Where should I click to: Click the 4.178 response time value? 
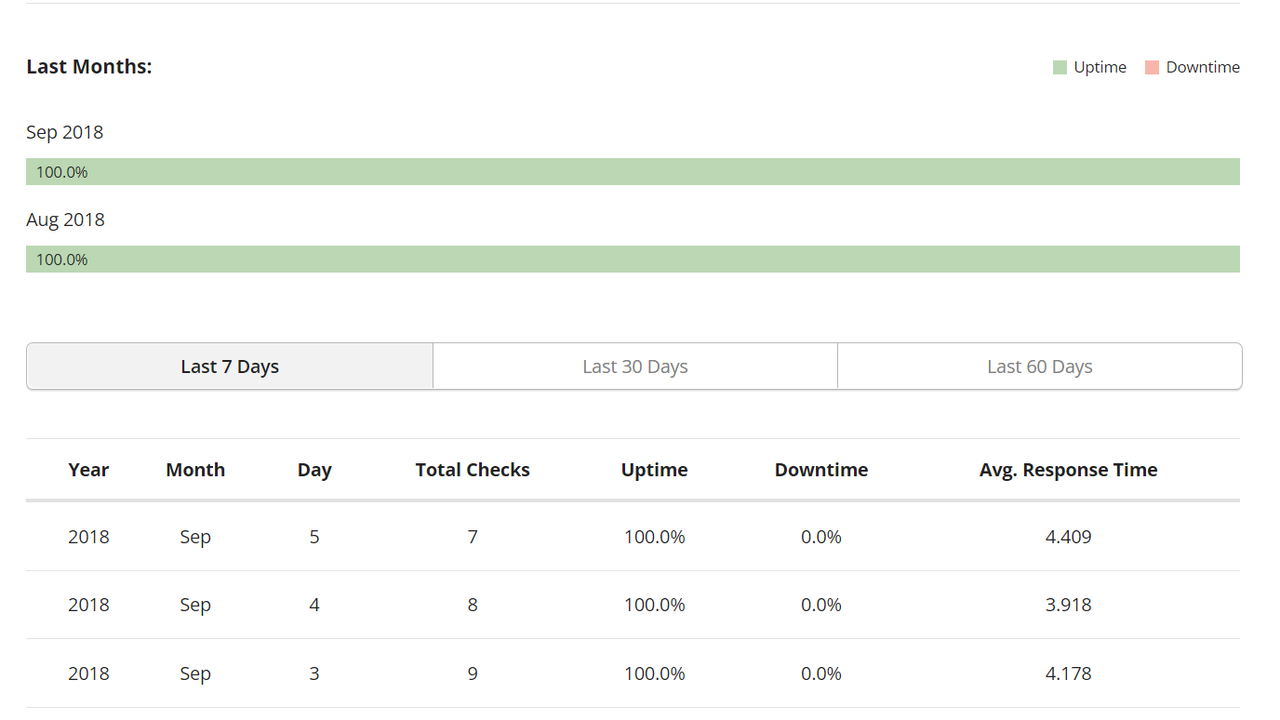pos(1068,674)
